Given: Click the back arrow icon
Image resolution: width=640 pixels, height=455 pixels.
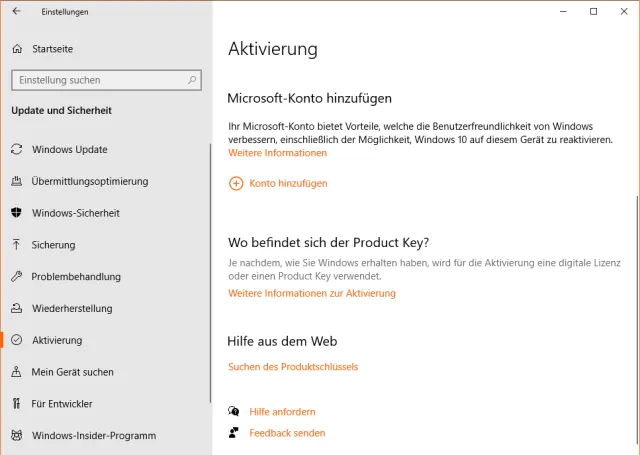Looking at the screenshot, I should (16, 12).
